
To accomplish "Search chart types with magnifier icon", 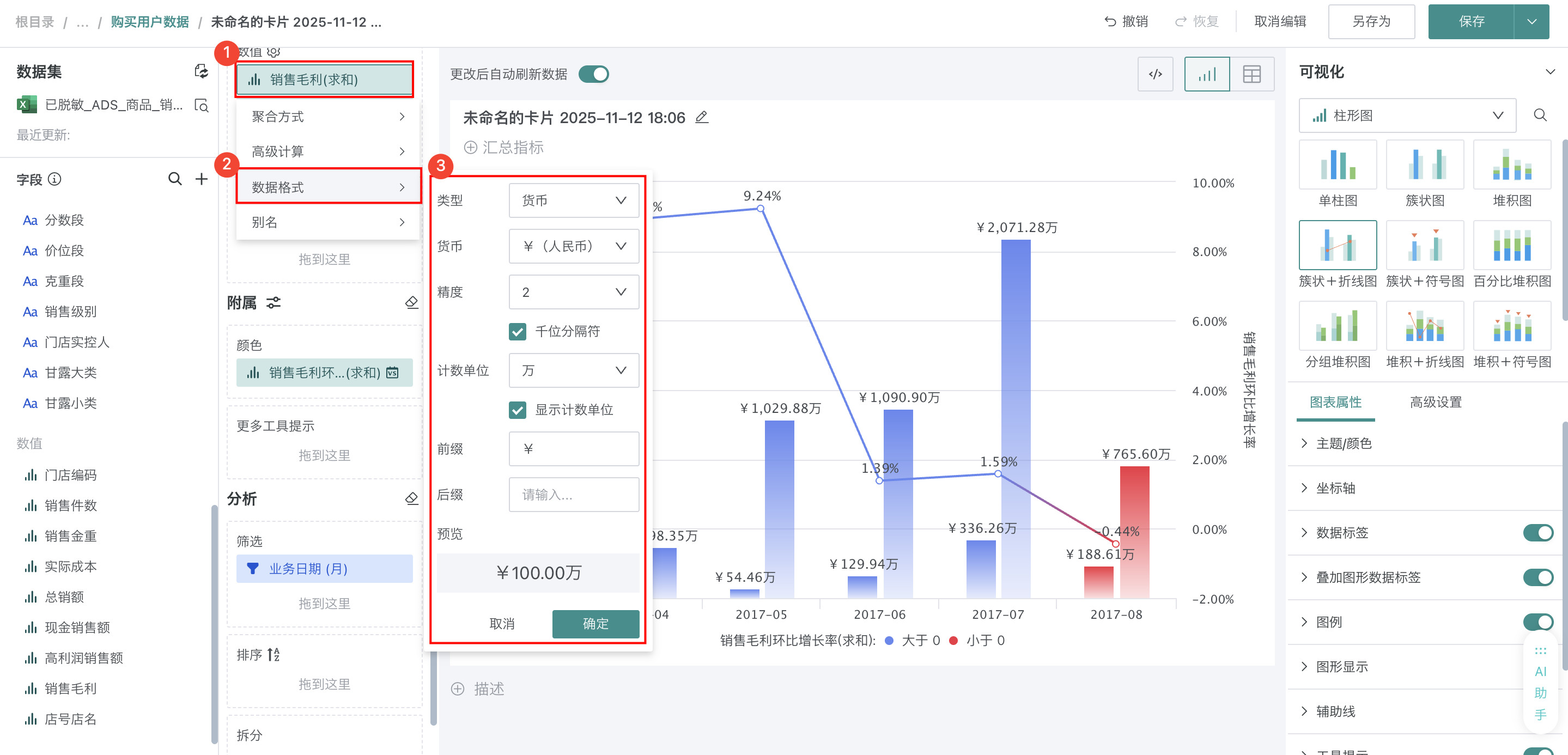I will [x=1540, y=115].
